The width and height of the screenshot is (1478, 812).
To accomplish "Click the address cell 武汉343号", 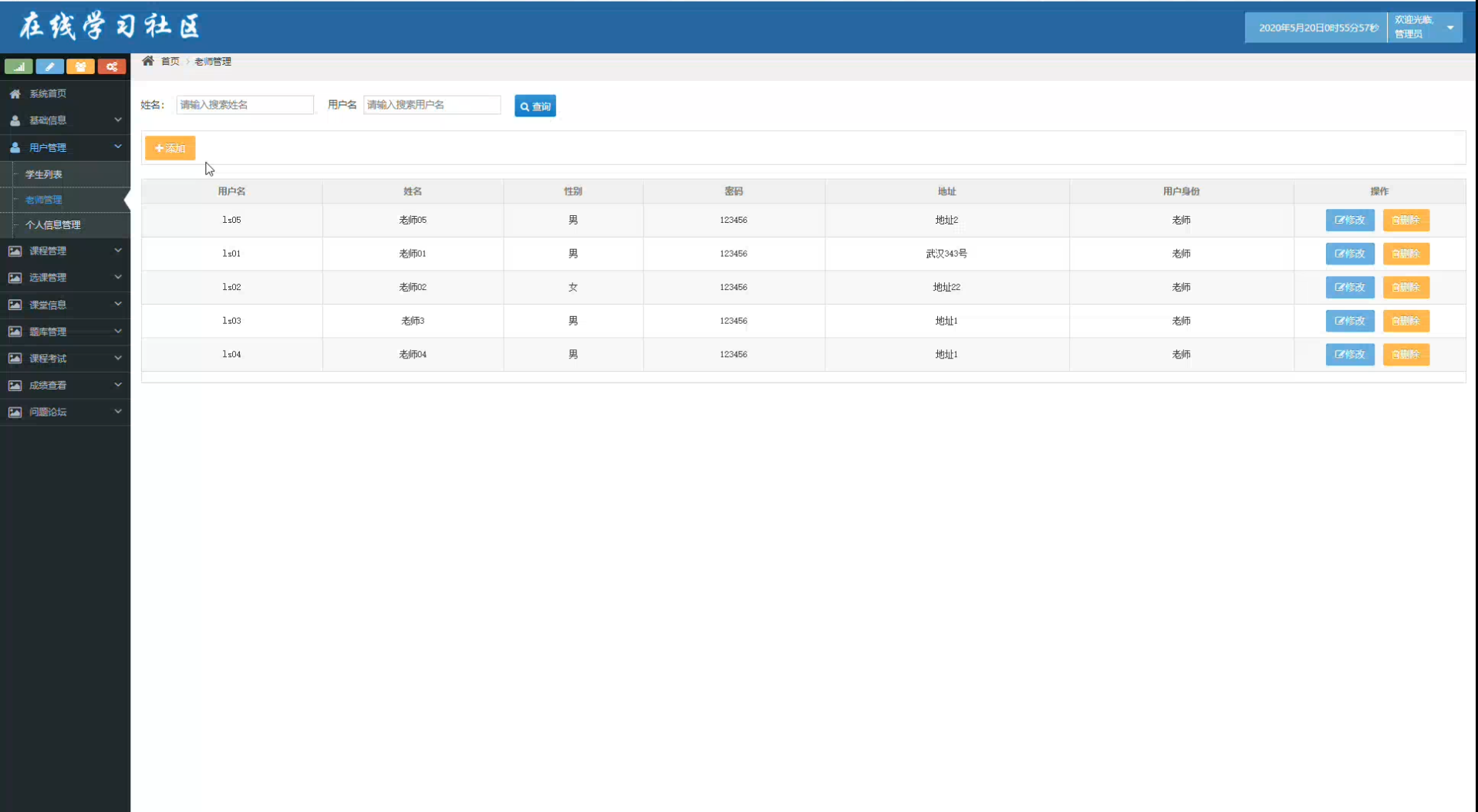I will point(947,254).
